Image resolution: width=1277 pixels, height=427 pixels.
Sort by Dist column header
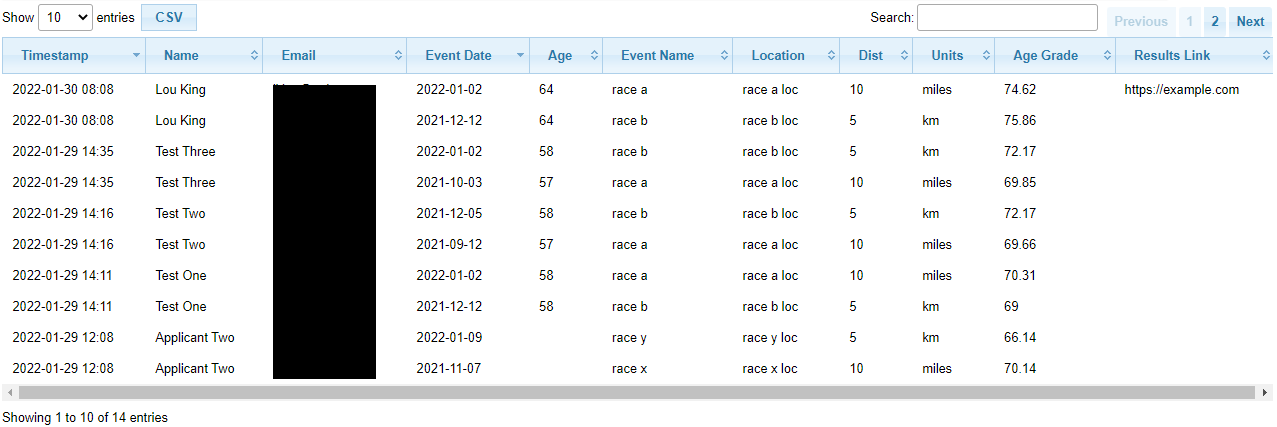point(877,56)
